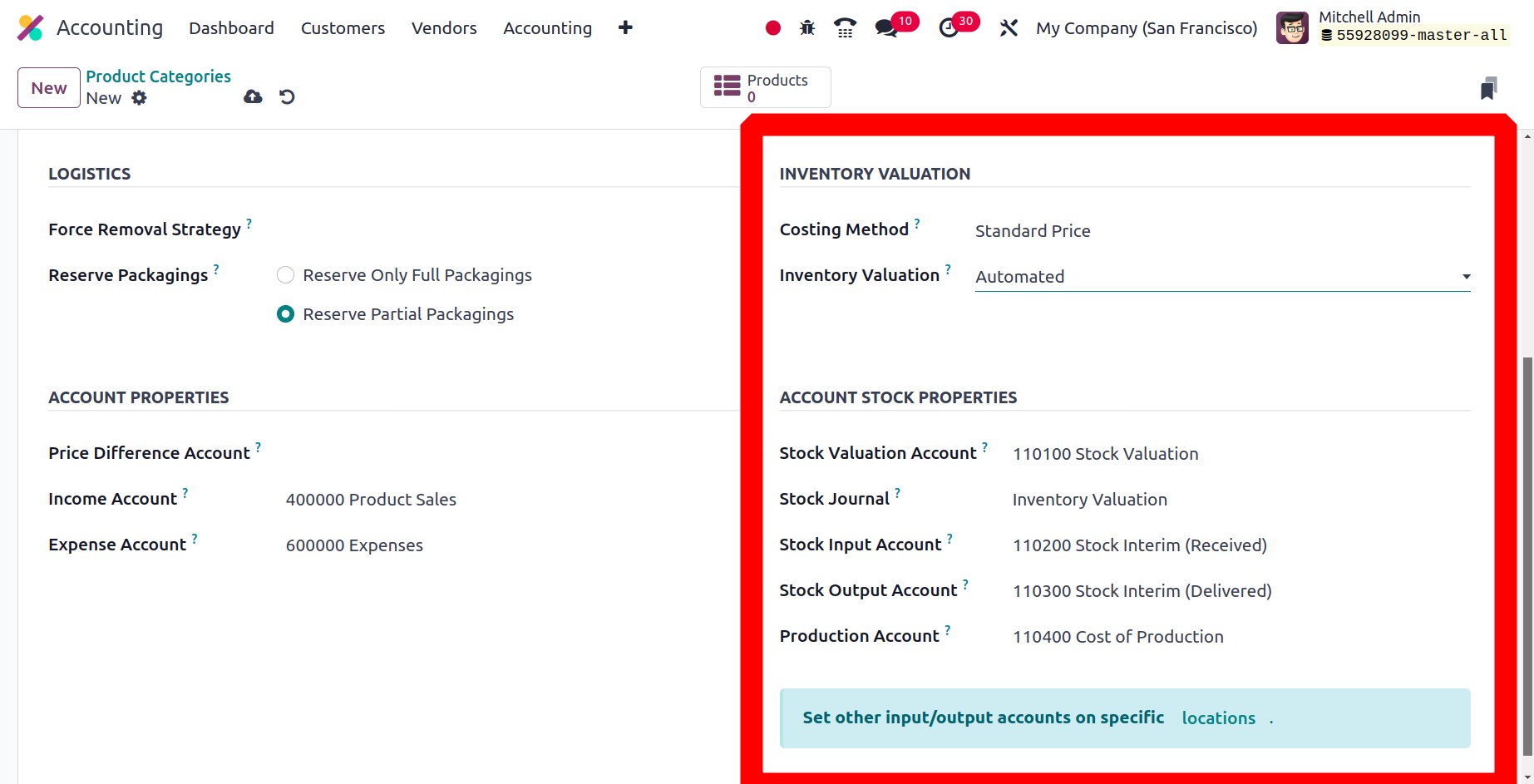
Task: Click the Odoo Accounting app logo icon
Action: [x=30, y=27]
